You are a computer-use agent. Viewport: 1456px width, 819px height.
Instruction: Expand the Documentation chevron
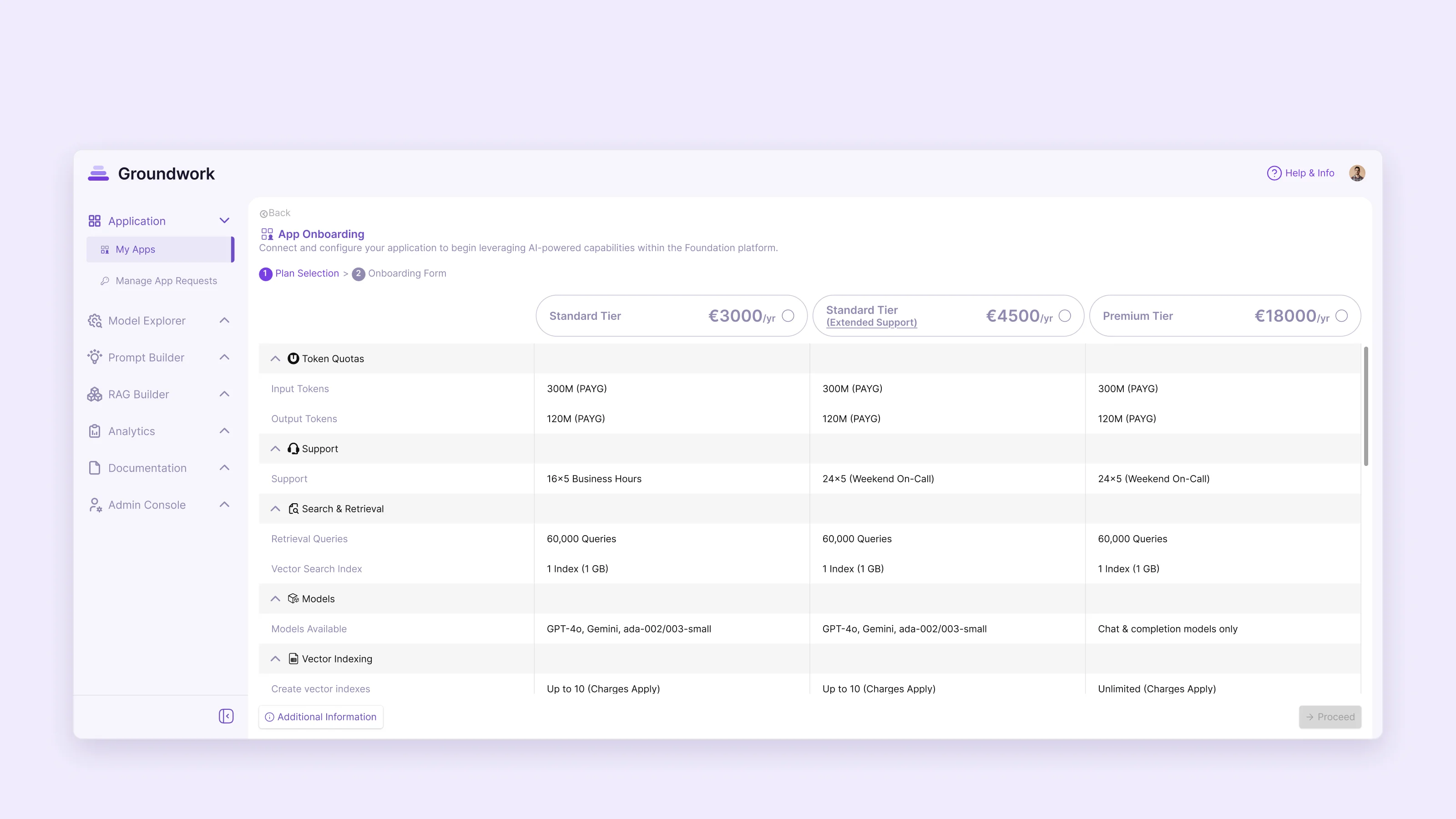[224, 467]
